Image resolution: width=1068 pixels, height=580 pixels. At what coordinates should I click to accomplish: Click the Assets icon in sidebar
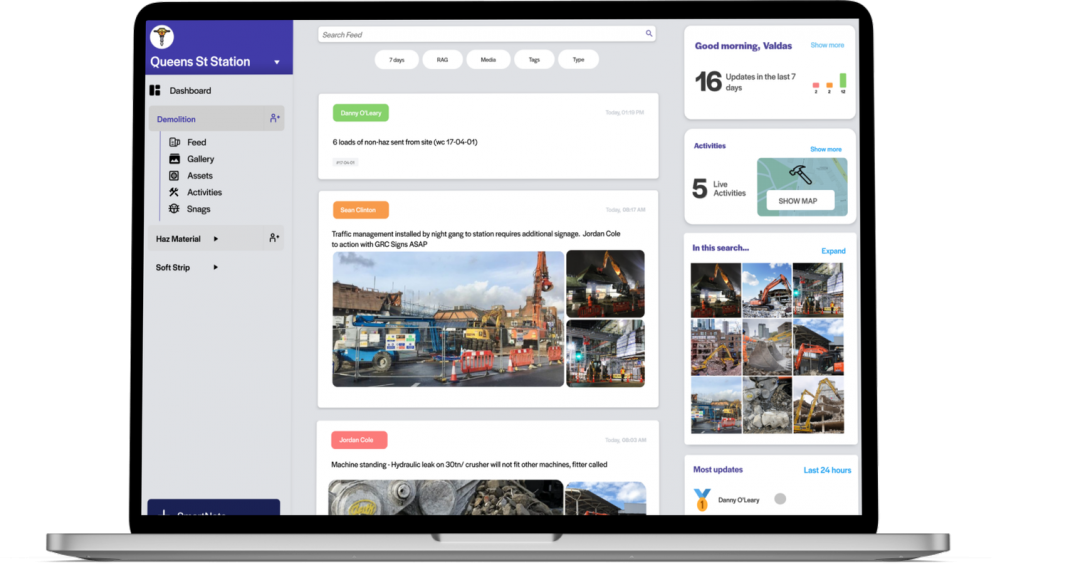[x=174, y=176]
